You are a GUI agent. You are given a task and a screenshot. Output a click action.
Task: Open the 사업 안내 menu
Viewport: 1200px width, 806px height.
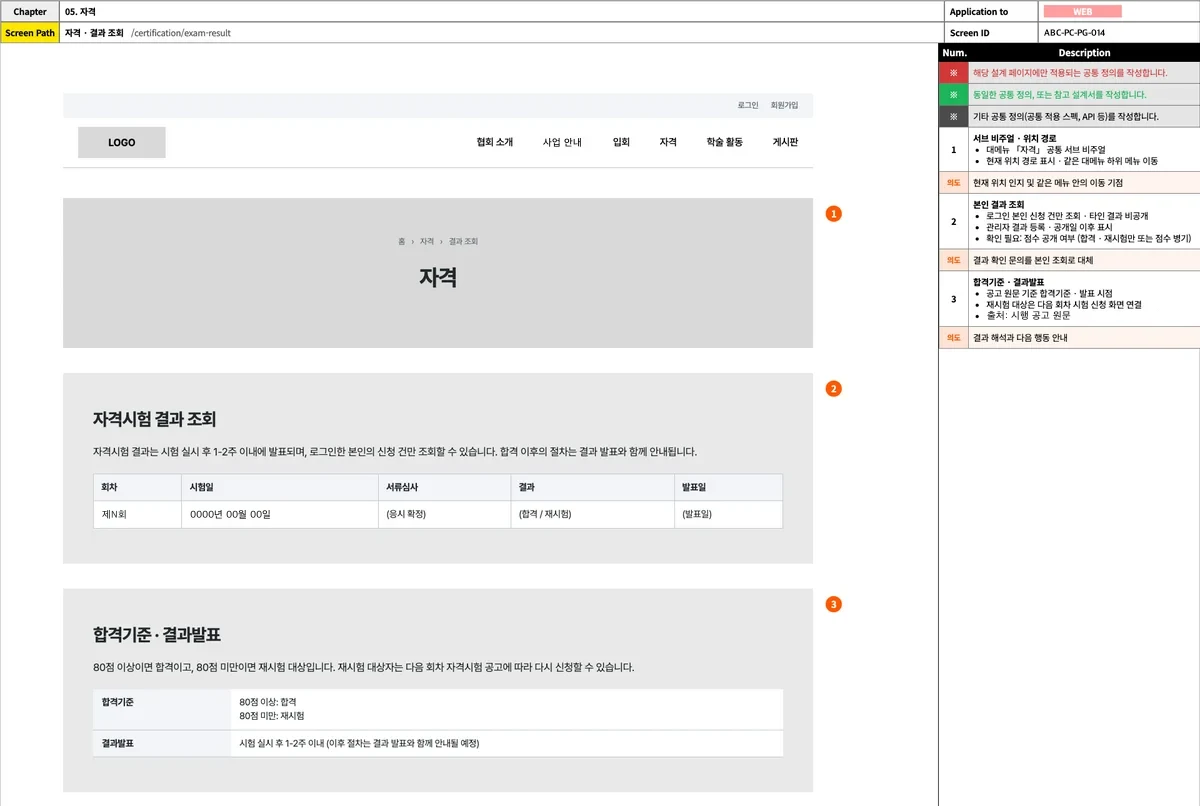click(x=562, y=142)
